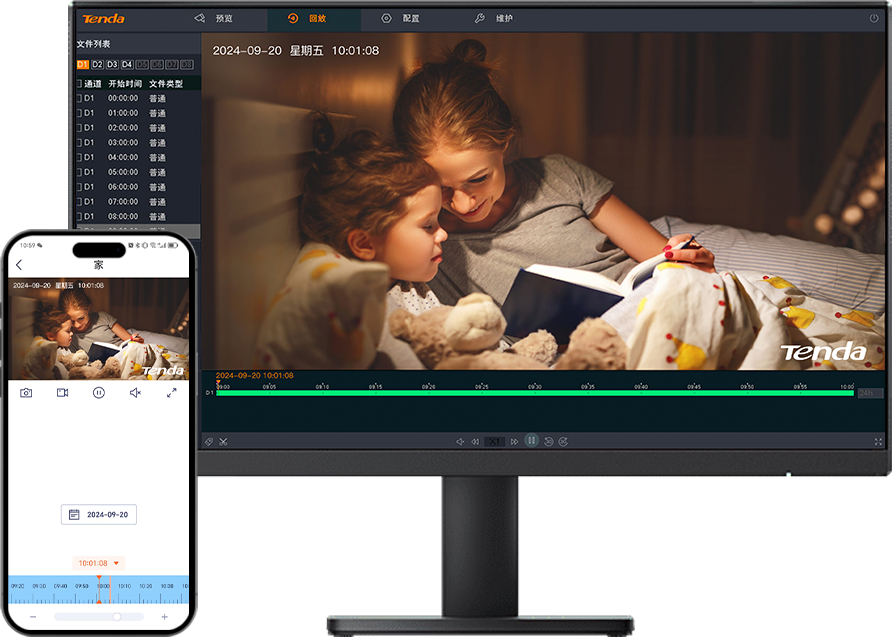
Task: Expand the 10:01:08 time dropdown on phone
Action: coord(99,563)
